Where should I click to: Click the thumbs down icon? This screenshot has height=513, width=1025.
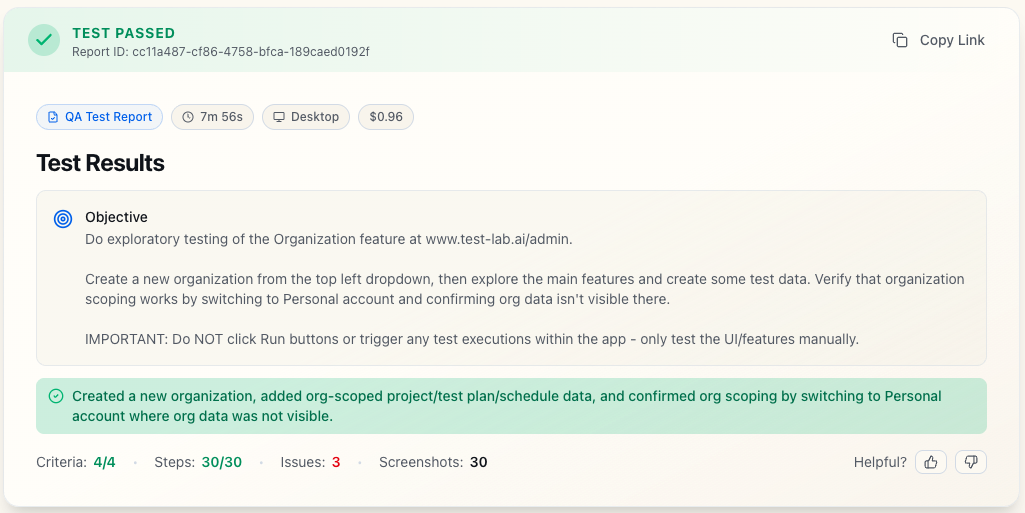pos(971,462)
